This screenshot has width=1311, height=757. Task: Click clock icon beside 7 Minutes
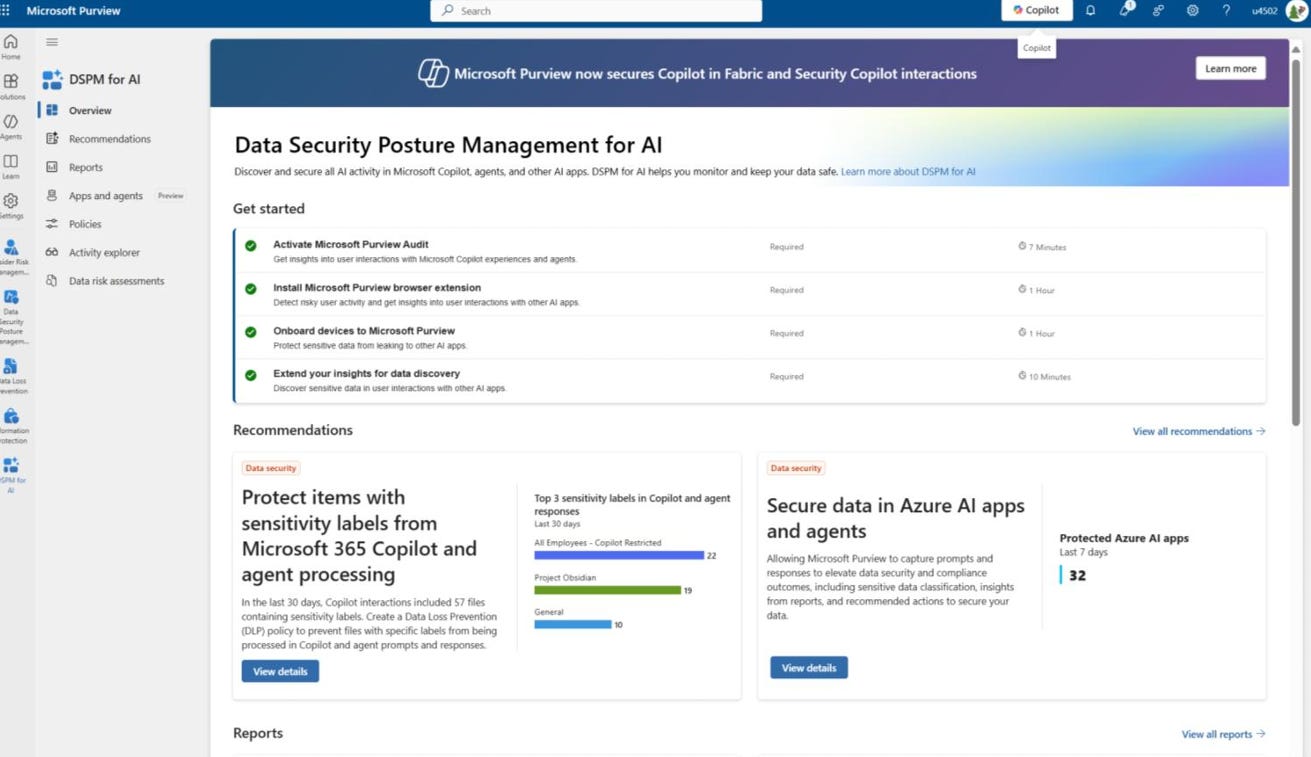click(1022, 246)
